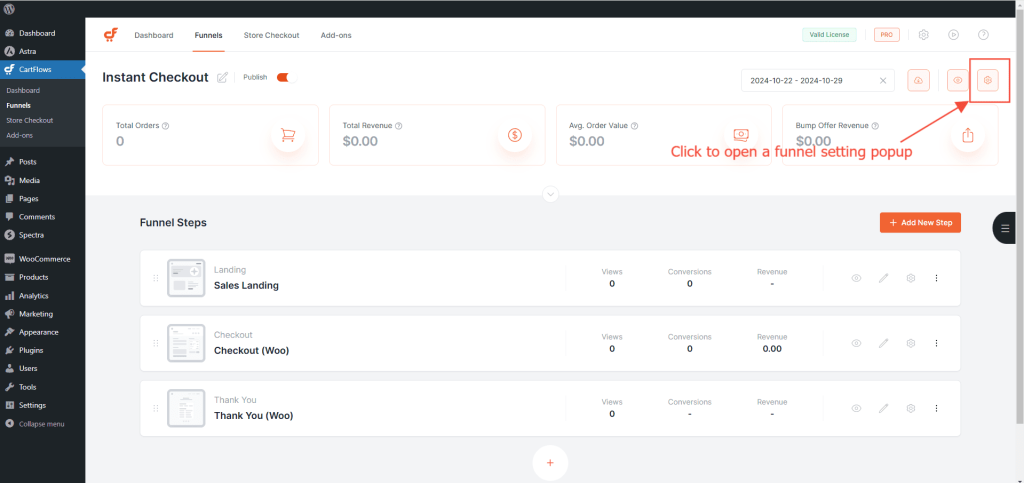Open WooCommerce in the WordPress sidebar
The width and height of the screenshot is (1024, 483).
click(x=44, y=258)
